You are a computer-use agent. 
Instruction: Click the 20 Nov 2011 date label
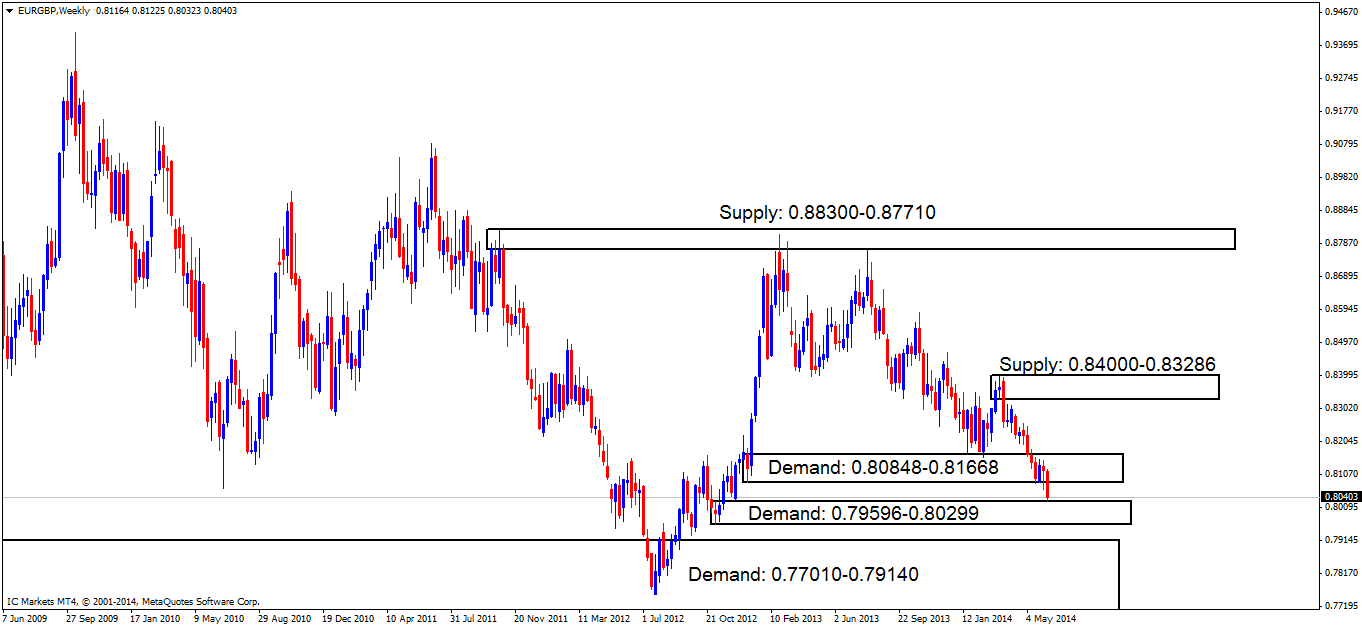[541, 619]
